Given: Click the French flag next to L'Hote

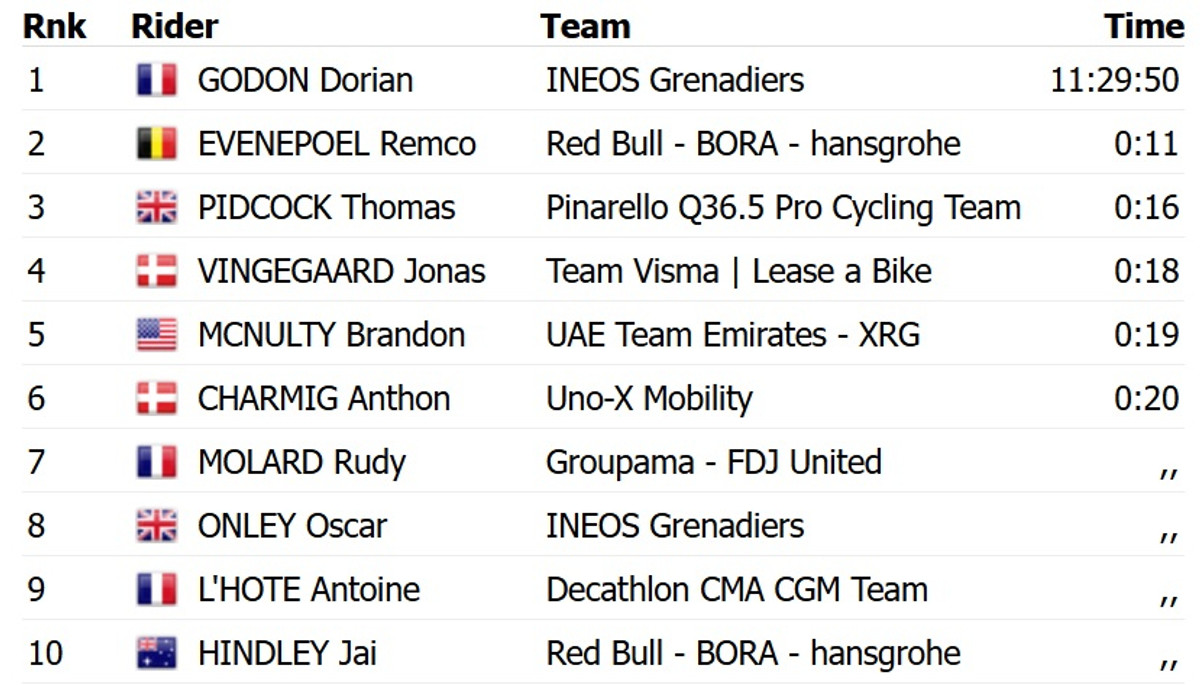Looking at the screenshot, I should click(156, 590).
